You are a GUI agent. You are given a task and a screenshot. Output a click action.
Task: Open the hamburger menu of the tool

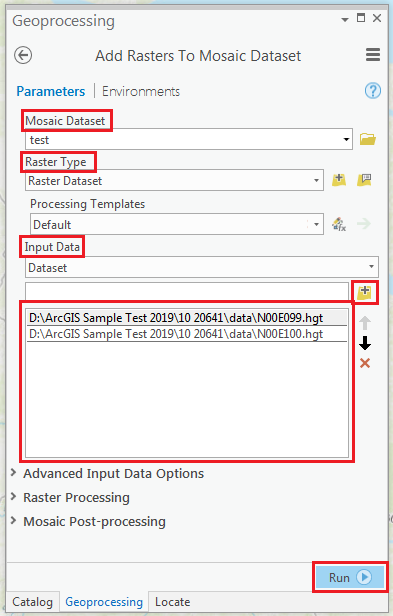[373, 55]
